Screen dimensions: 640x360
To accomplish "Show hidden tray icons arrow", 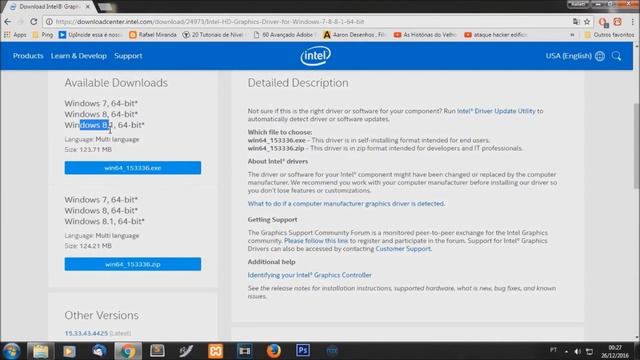I will coord(566,351).
